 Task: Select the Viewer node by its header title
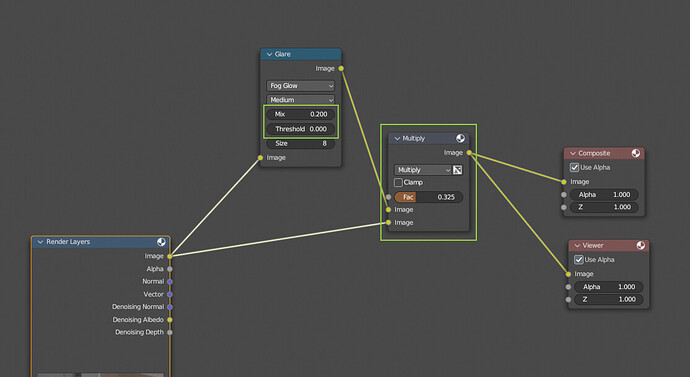593,245
